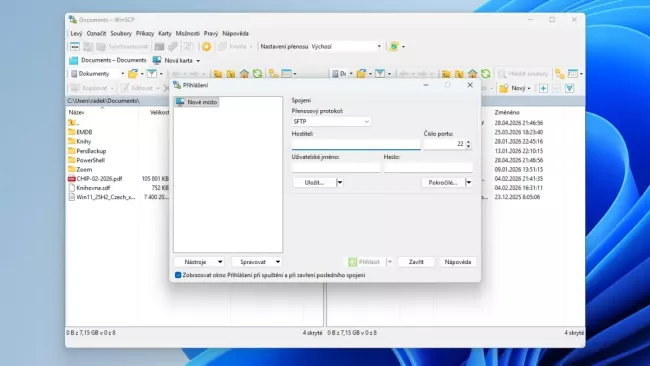650x366 pixels.
Task: Click the Uložit... button
Action: 314,182
